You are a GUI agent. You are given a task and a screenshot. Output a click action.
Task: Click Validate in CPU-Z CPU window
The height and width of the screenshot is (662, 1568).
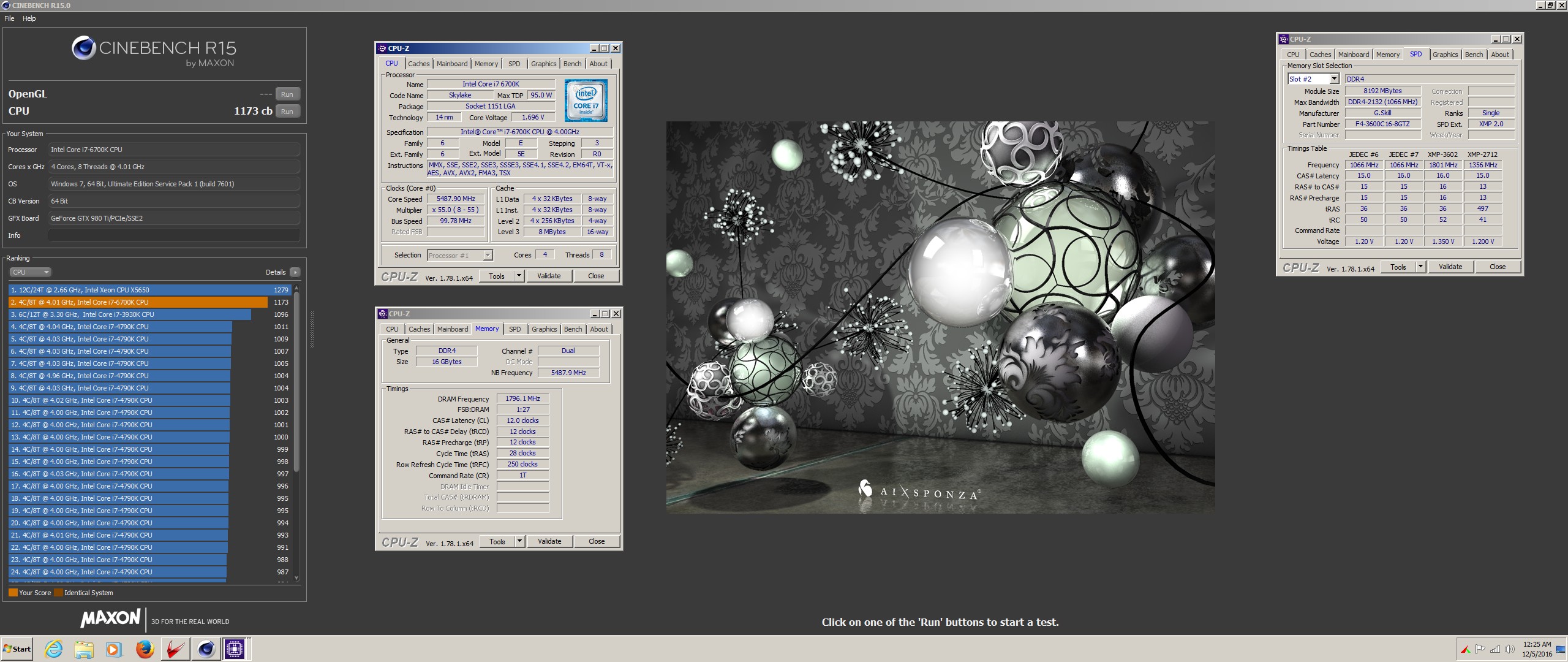coord(549,276)
